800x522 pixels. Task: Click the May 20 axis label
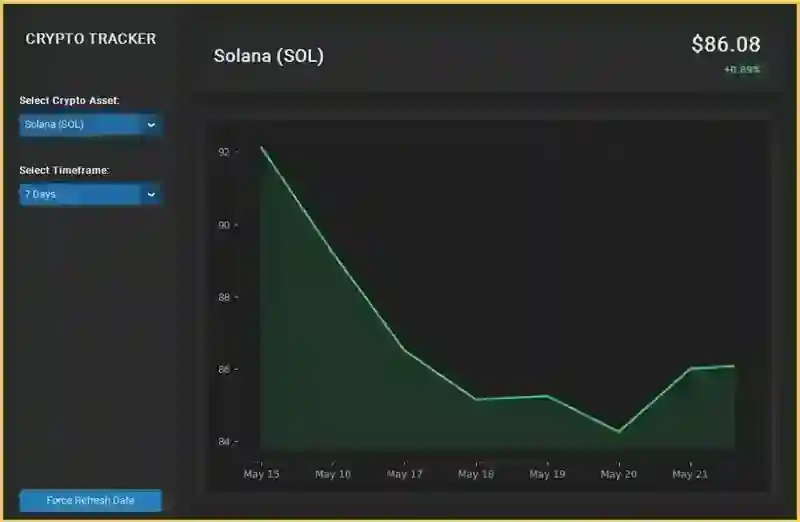pos(618,474)
